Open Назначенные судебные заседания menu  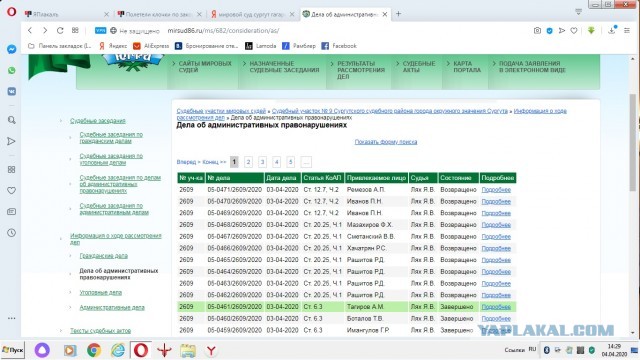pyautogui.click(x=284, y=67)
